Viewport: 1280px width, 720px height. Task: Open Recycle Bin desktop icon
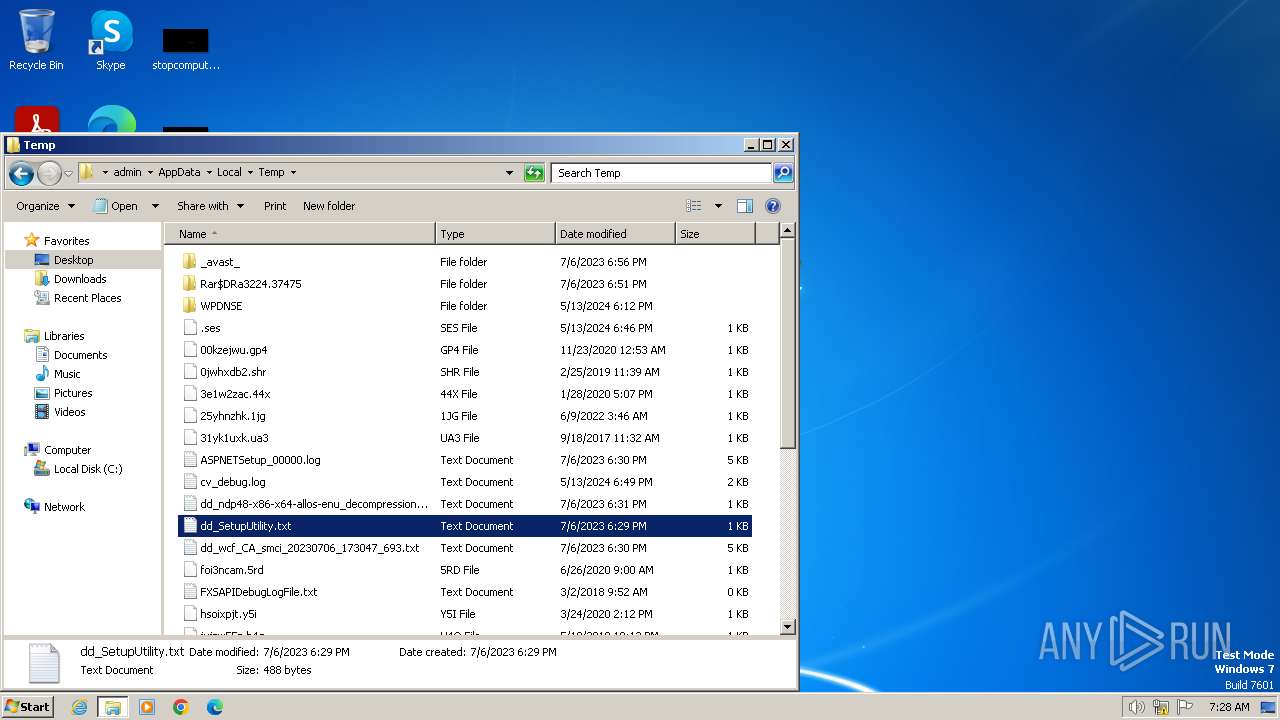36,40
